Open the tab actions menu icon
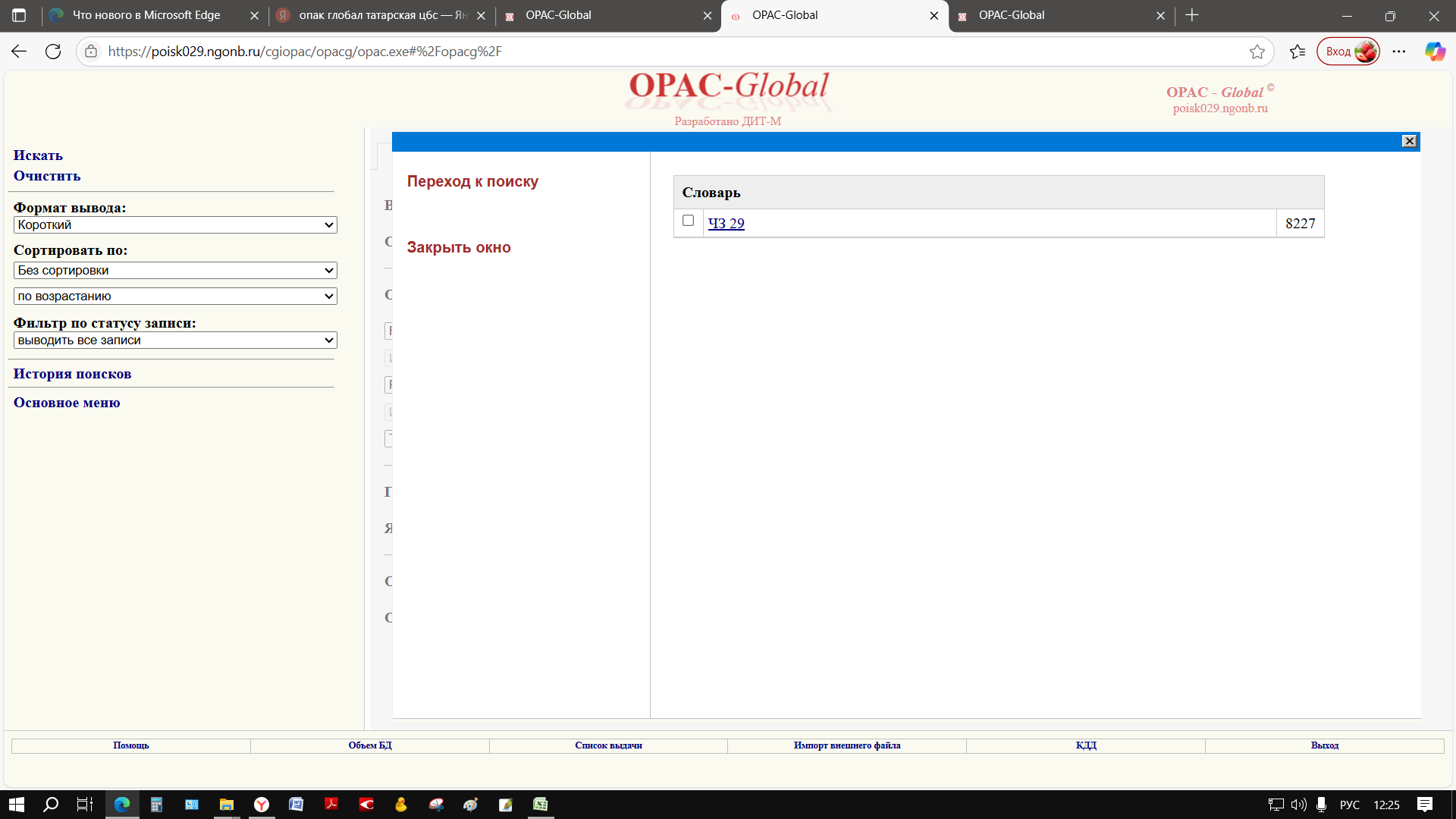Image resolution: width=1456 pixels, height=819 pixels. [19, 15]
